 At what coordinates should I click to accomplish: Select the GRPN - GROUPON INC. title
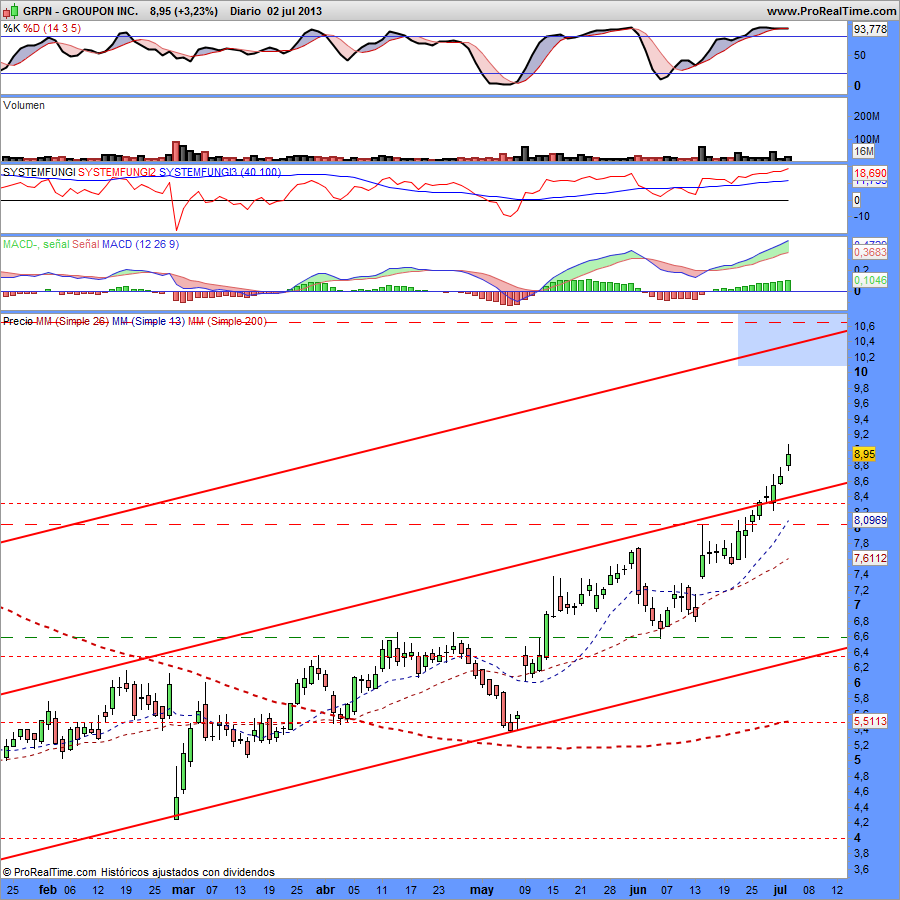click(80, 11)
